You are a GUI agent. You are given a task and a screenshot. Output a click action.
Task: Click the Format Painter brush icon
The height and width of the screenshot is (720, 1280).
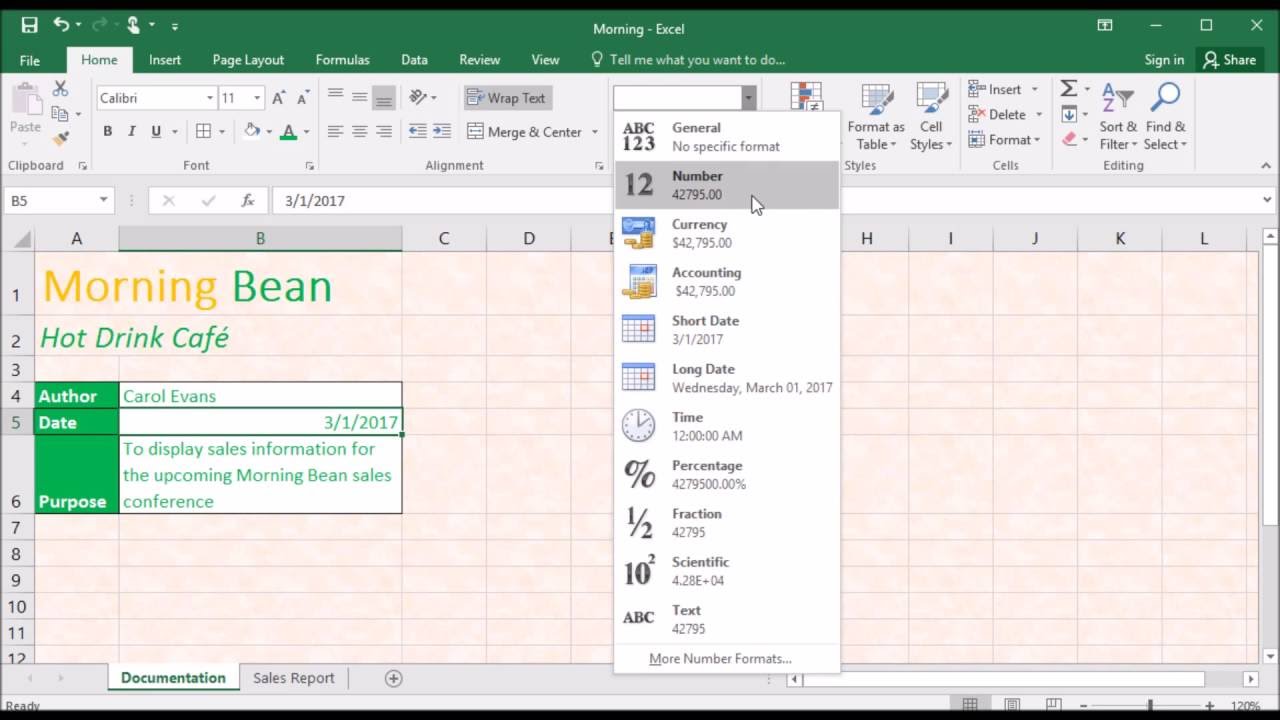tap(60, 139)
